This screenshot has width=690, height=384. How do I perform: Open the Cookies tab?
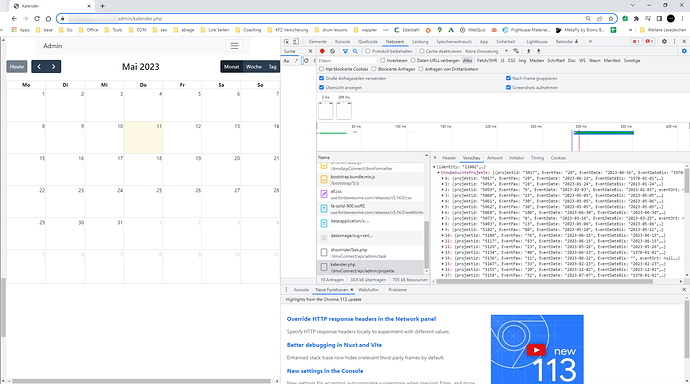click(x=558, y=157)
